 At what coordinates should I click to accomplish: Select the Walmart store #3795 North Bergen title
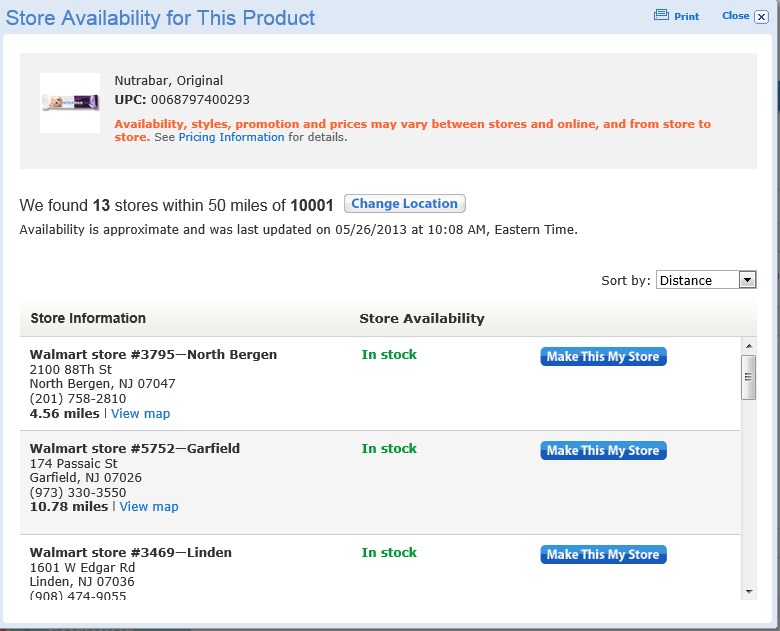(x=153, y=355)
